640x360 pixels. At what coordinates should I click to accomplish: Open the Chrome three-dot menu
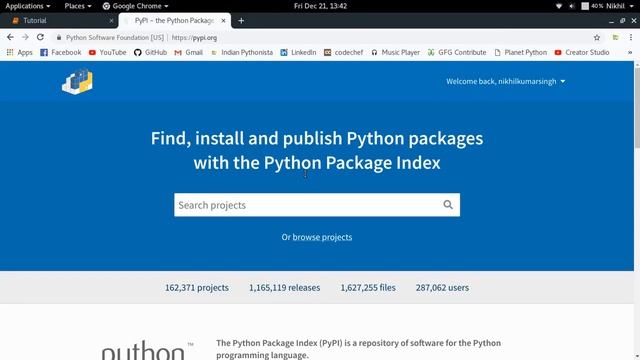coord(631,38)
